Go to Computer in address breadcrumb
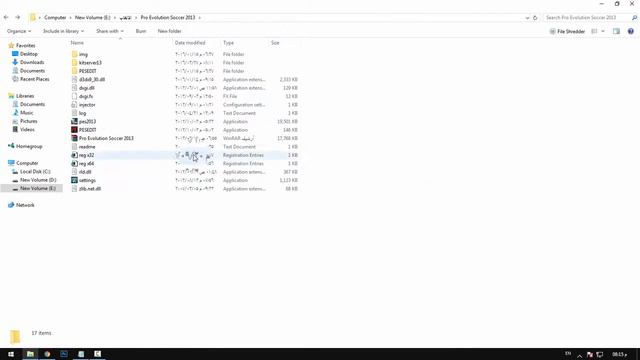Screen dimensions: 640x360 click(x=55, y=18)
